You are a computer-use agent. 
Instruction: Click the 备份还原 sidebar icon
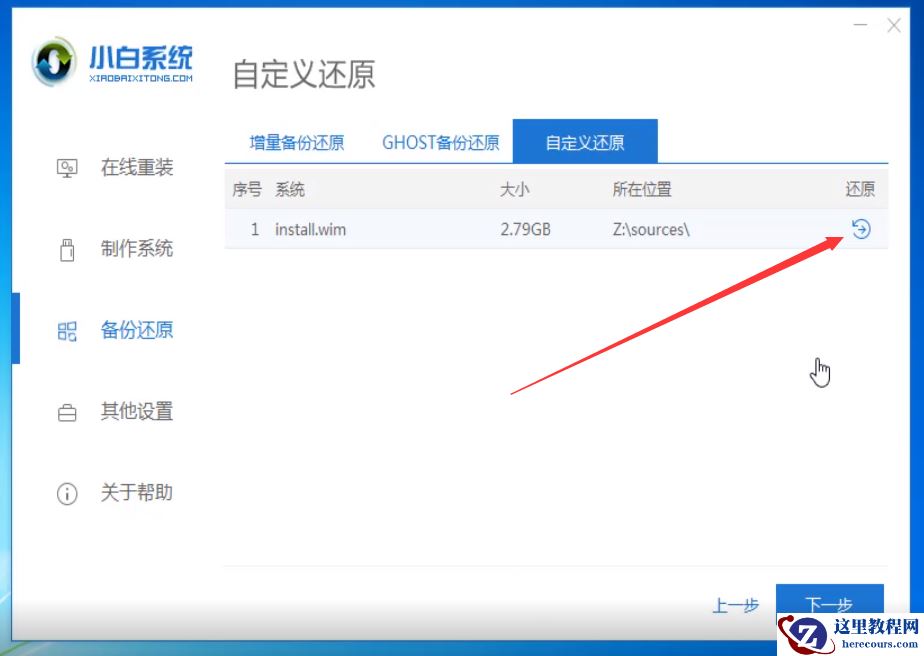pos(66,330)
